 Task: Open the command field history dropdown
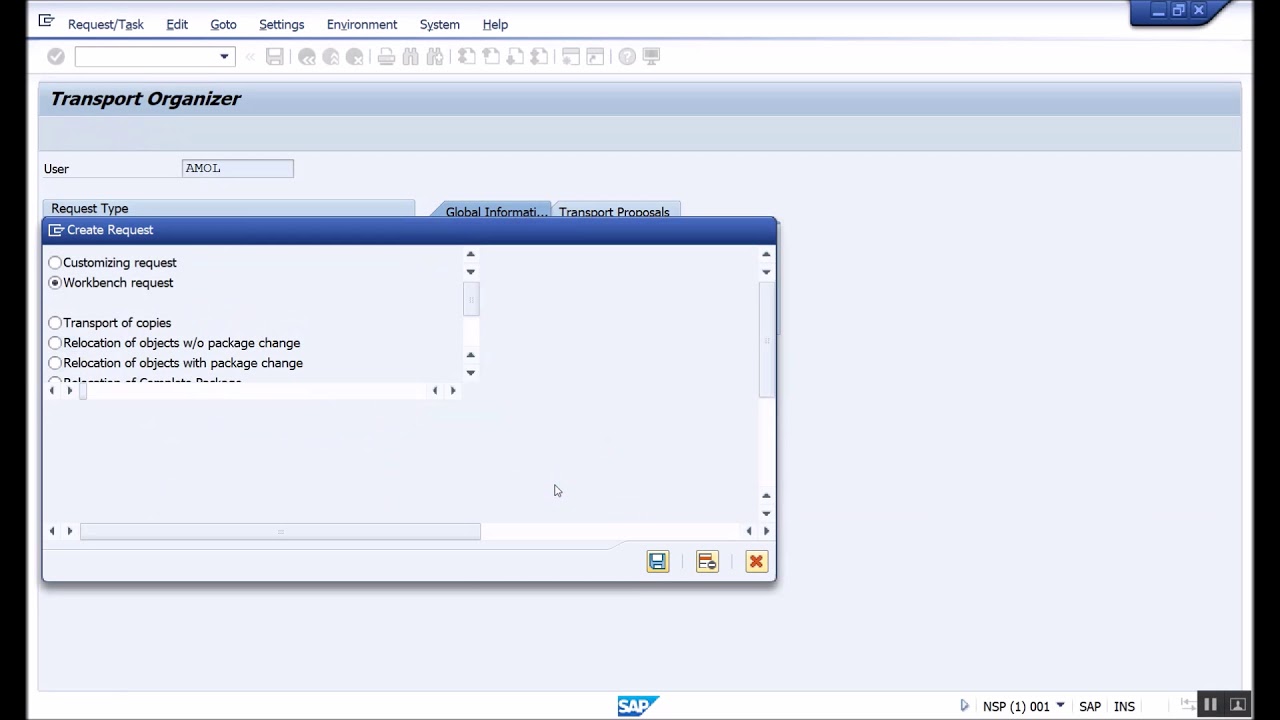pyautogui.click(x=225, y=57)
